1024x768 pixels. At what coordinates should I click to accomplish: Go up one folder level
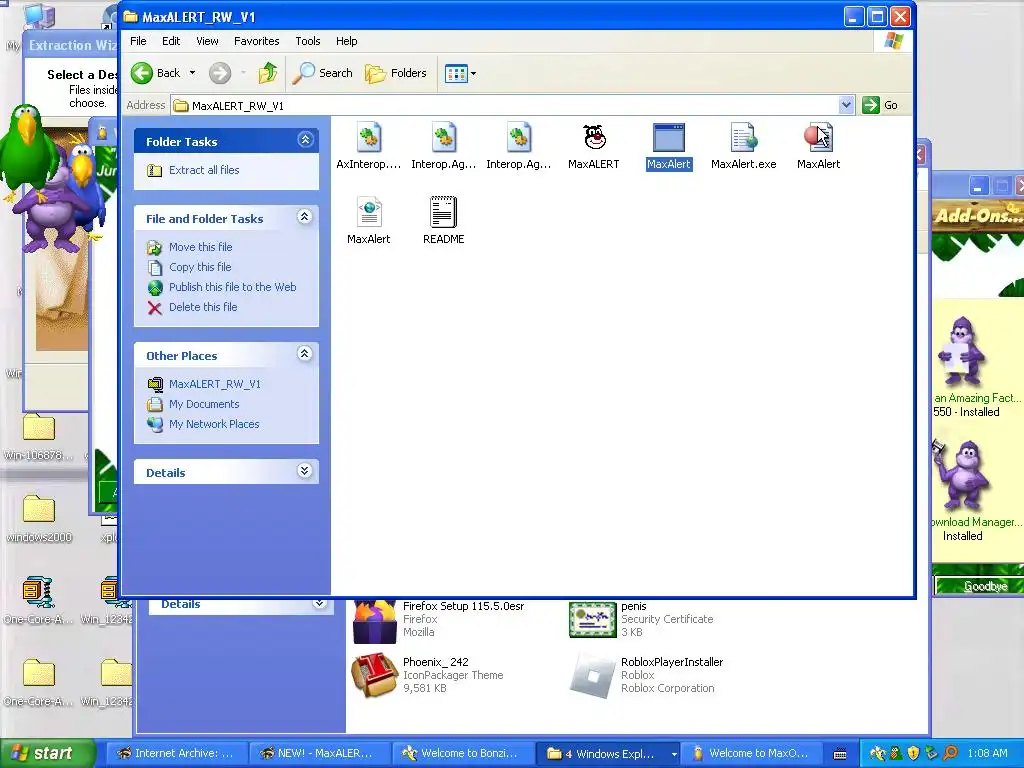pyautogui.click(x=268, y=73)
